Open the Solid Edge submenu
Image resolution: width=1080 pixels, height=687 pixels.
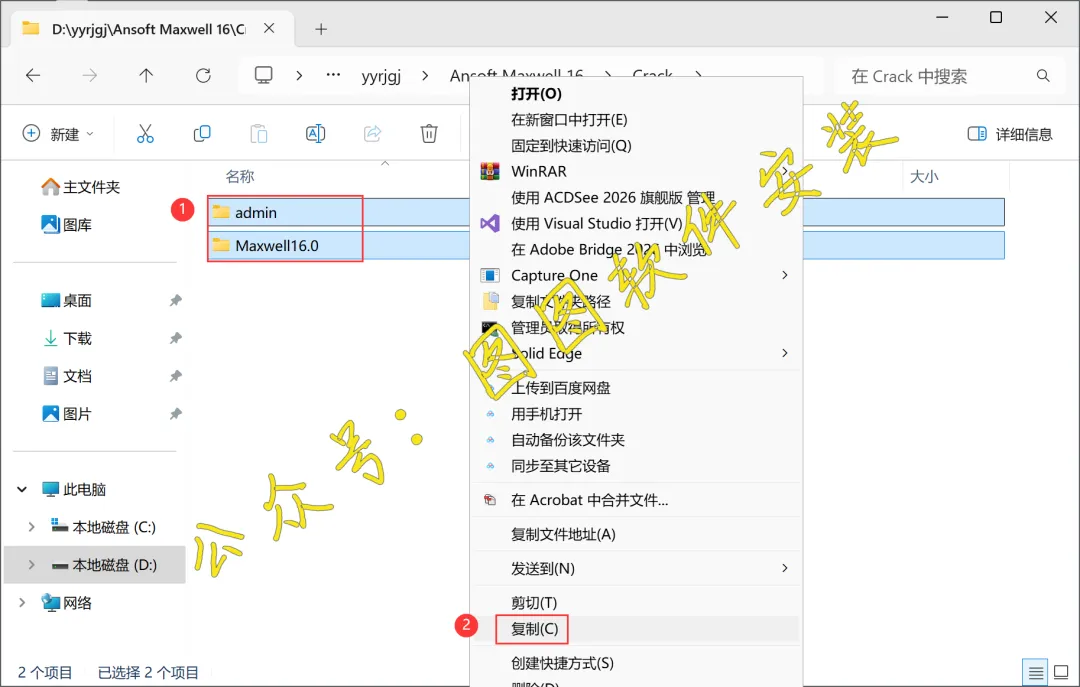pos(635,353)
